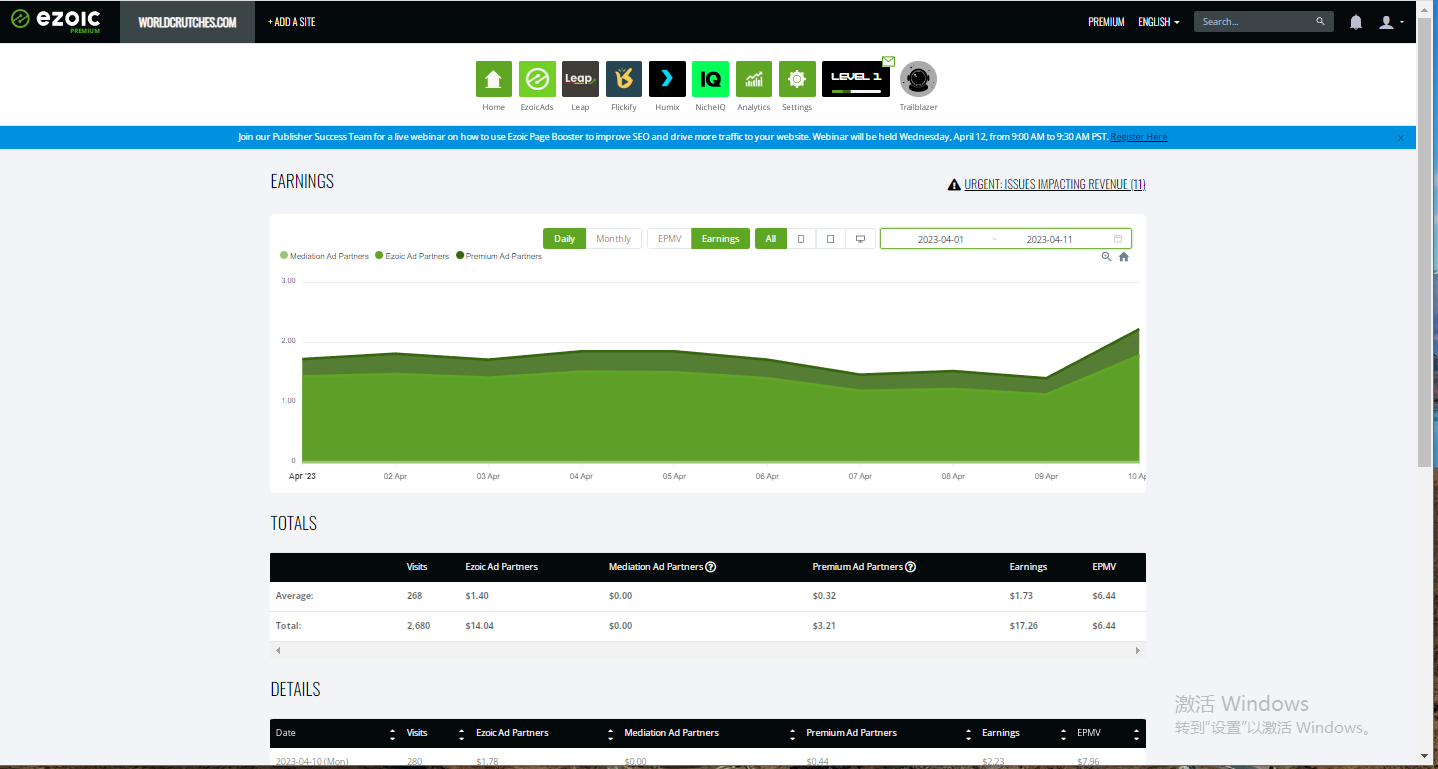
Task: Click the end date 2023-04-11 field
Action: point(1049,239)
